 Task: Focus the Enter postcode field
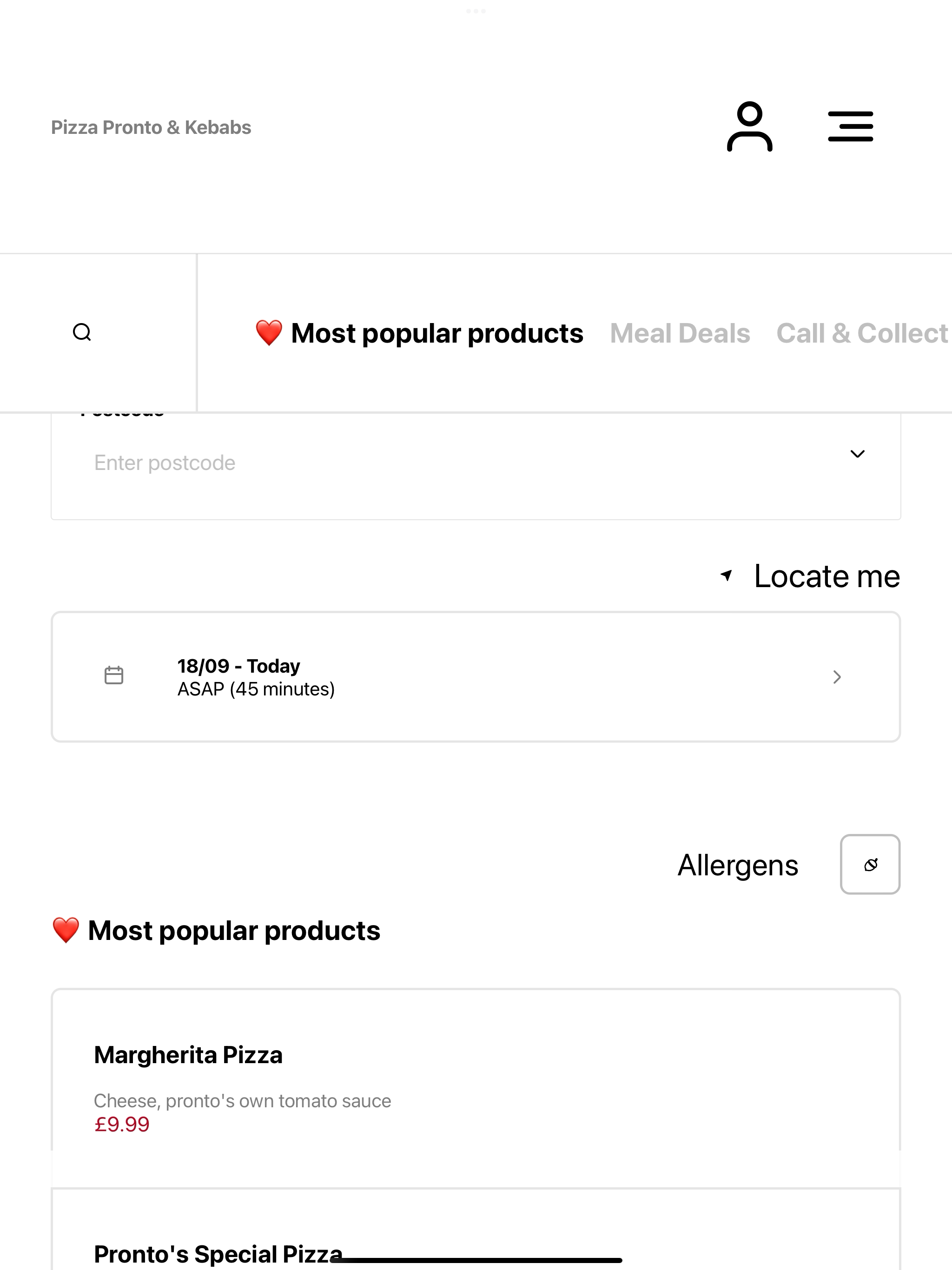pos(476,463)
